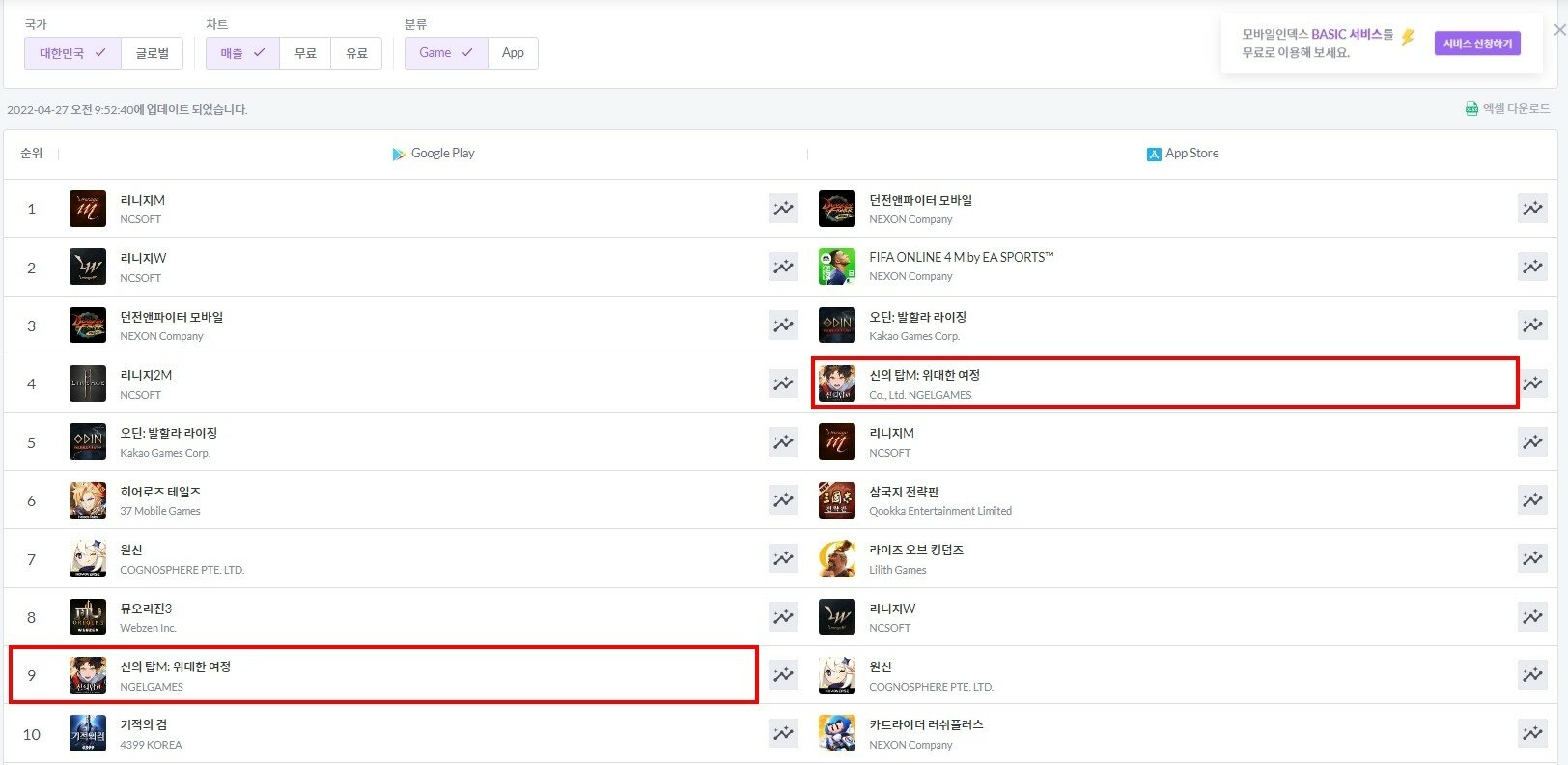1568x765 pixels.
Task: Click 4399 KOREA publisher text
Action: coord(151,745)
